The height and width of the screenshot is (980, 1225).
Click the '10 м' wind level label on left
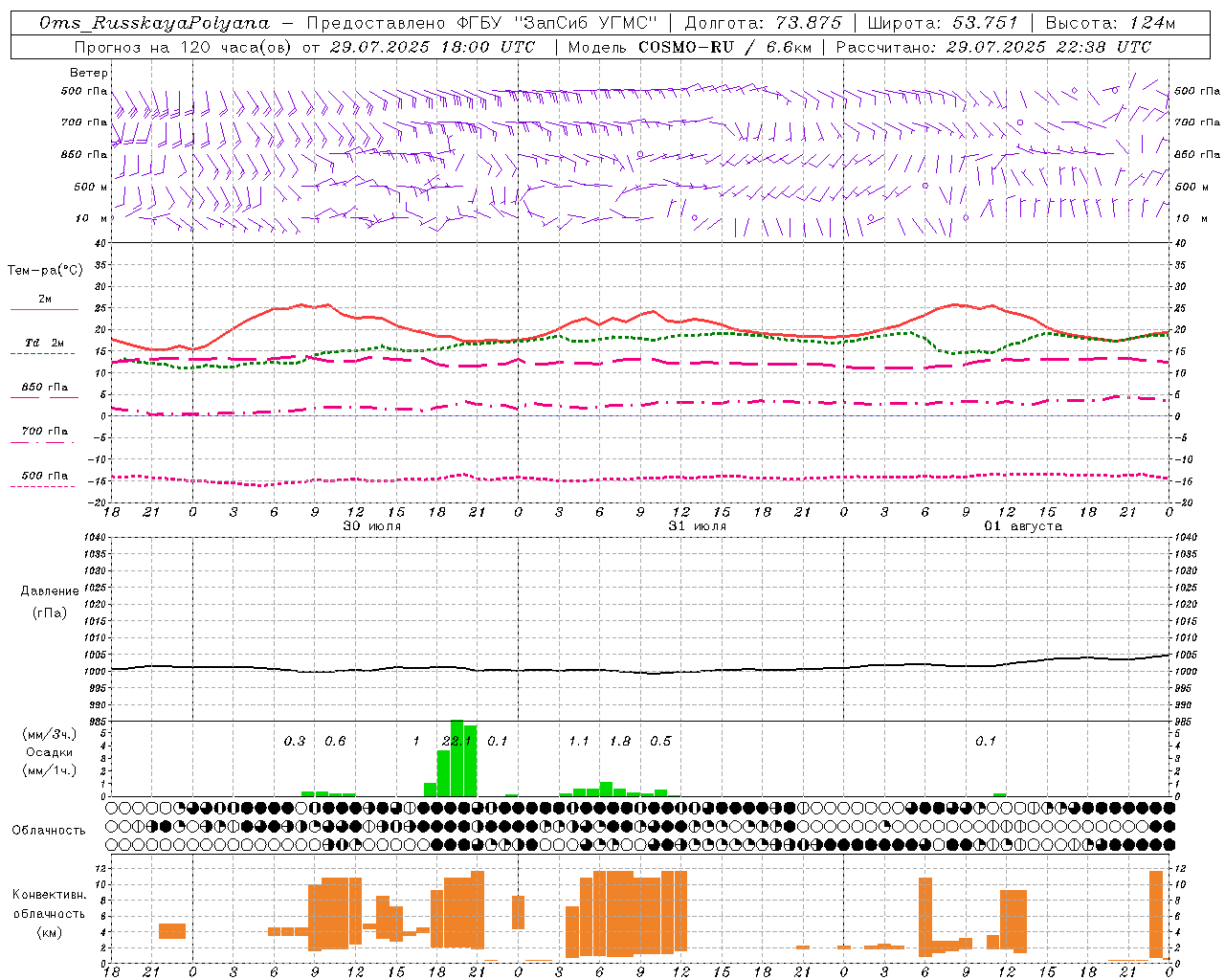click(93, 218)
